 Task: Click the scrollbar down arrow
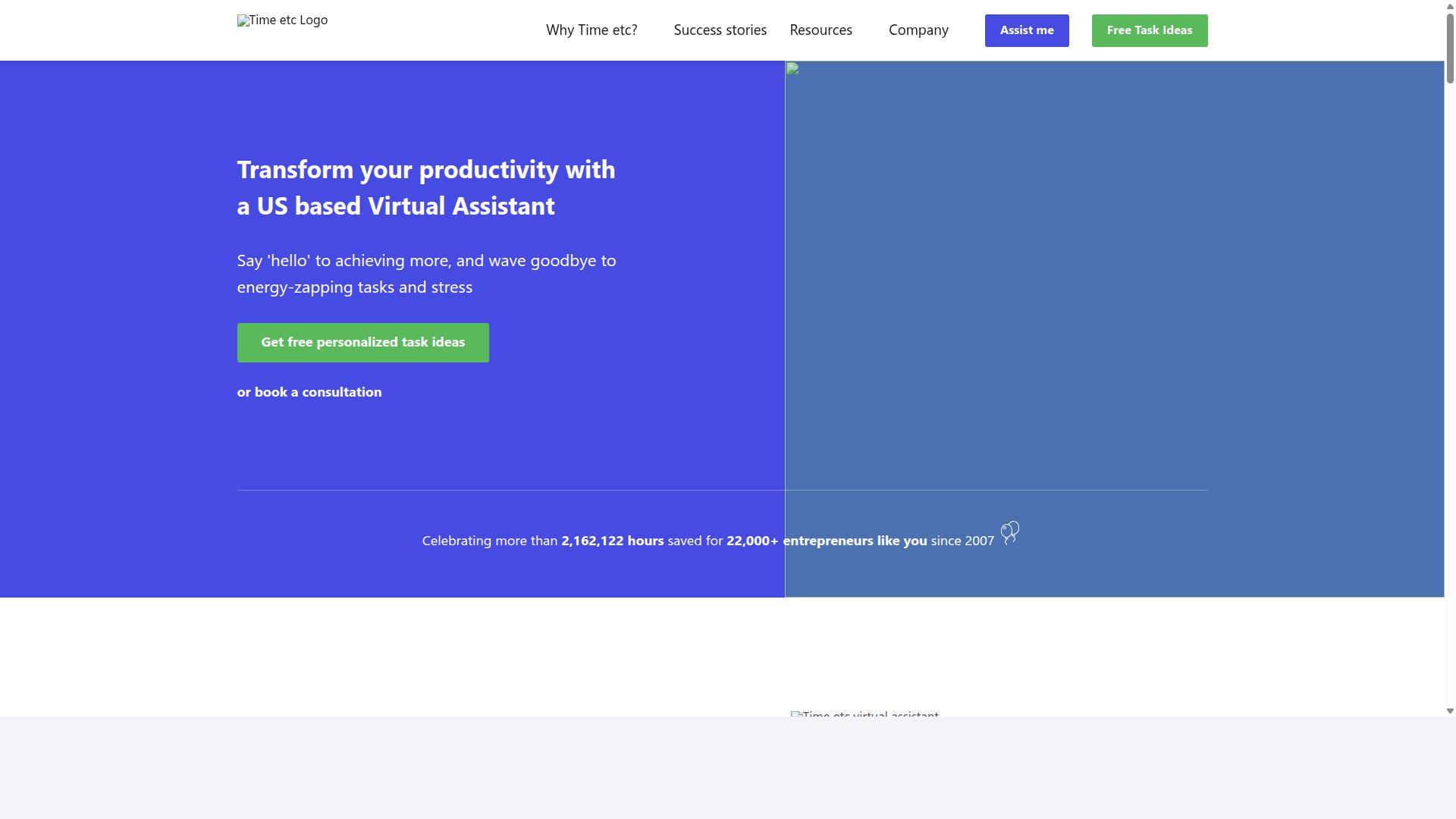coord(1450,711)
